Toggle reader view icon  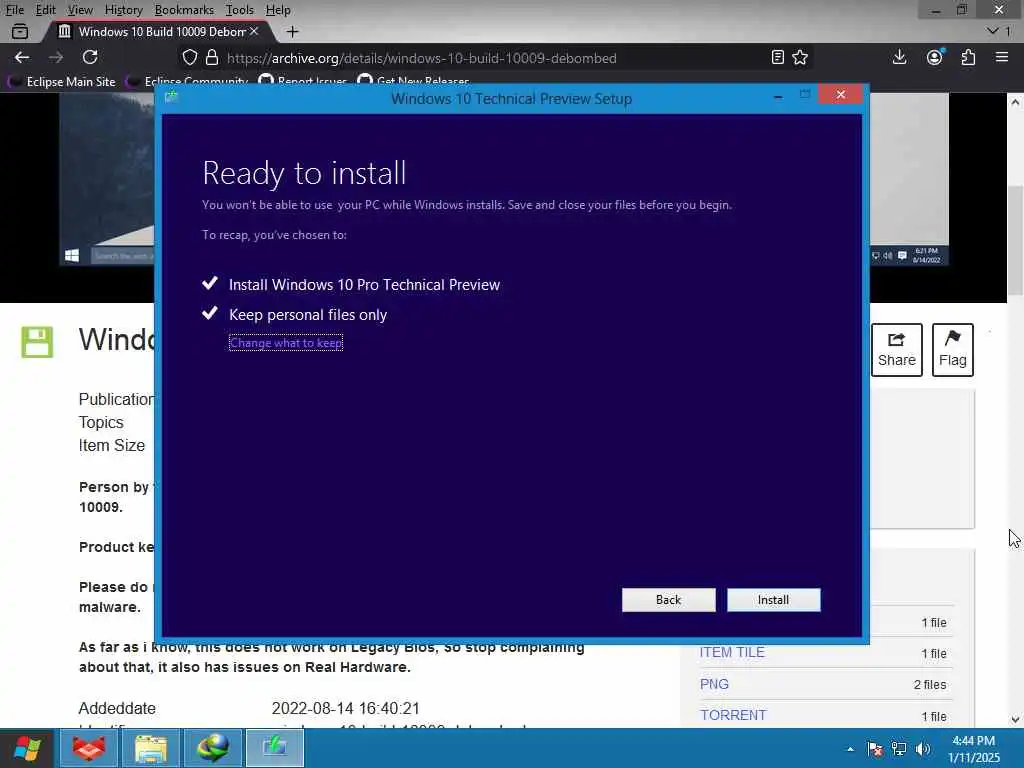[777, 57]
